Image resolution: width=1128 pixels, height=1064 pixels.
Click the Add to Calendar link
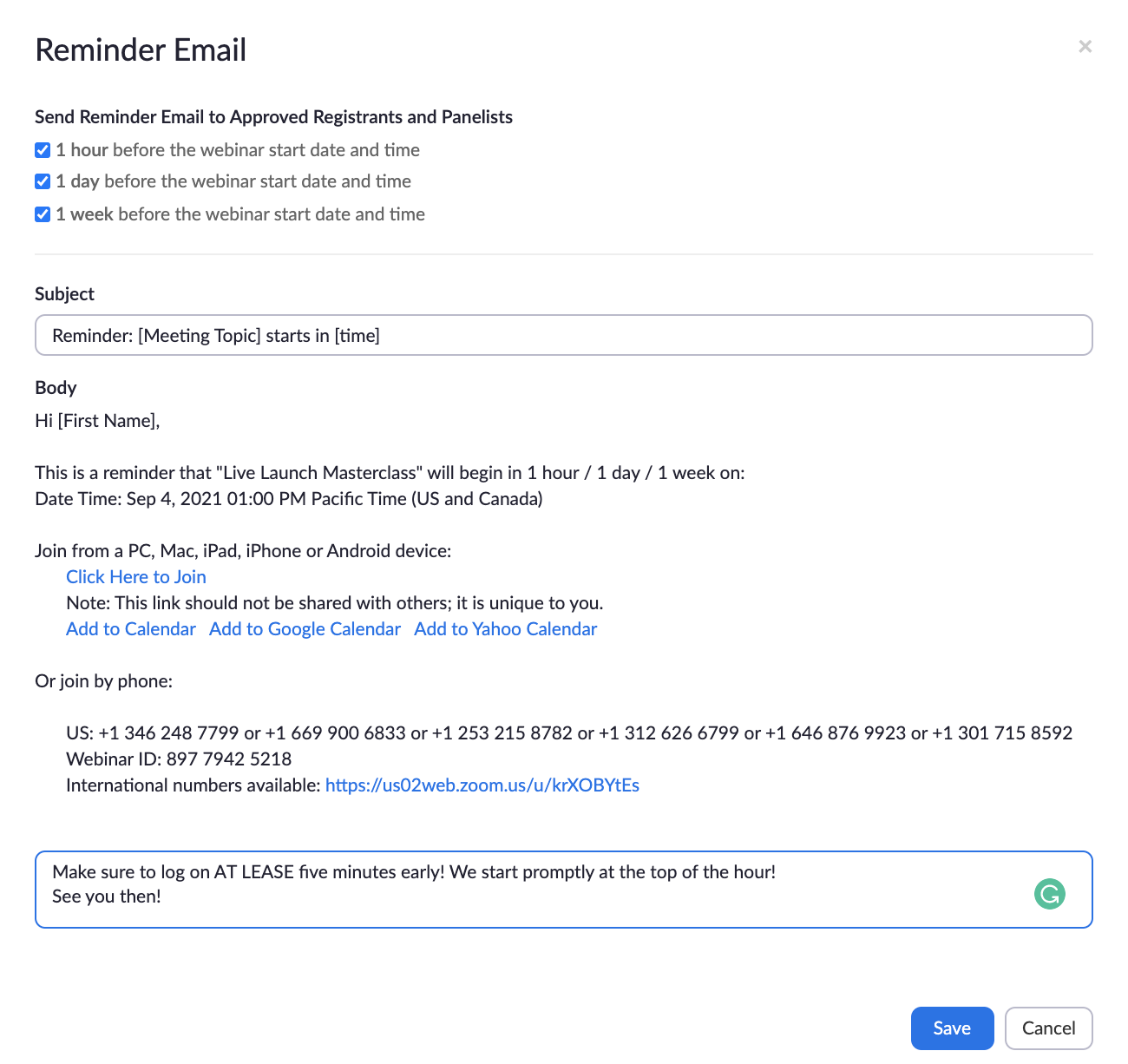pyautogui.click(x=131, y=629)
